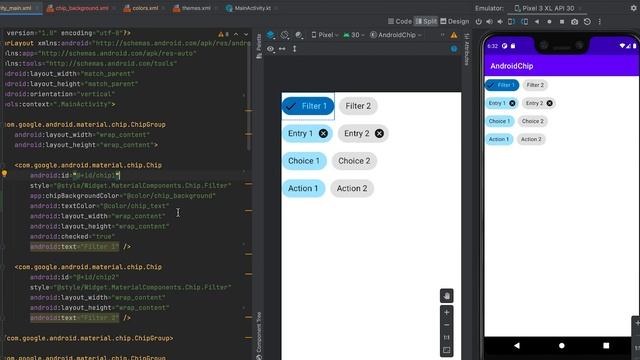
Task: Open the Palette side panel
Action: coord(259,46)
